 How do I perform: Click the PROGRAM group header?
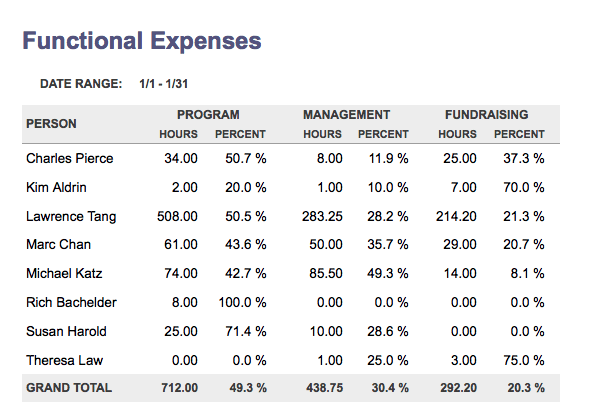click(208, 115)
